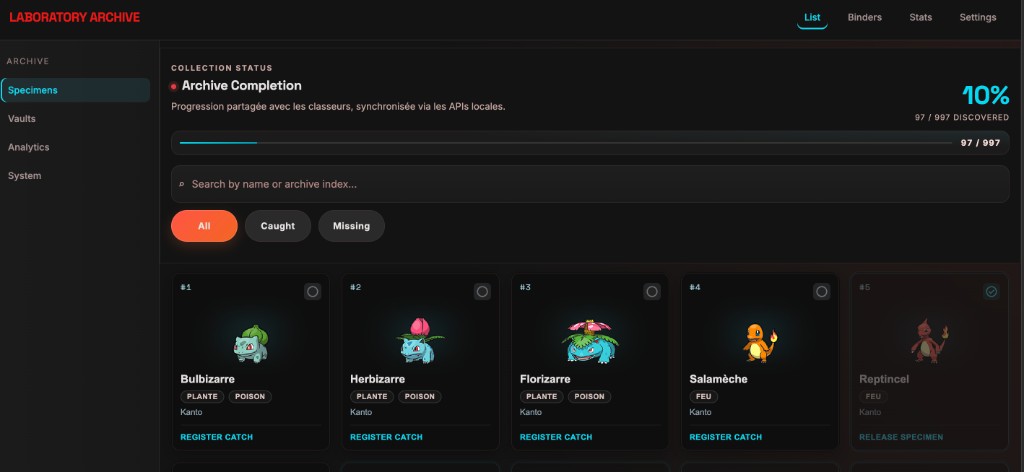
Task: Toggle caught circle on Florizarre card
Action: (x=652, y=292)
